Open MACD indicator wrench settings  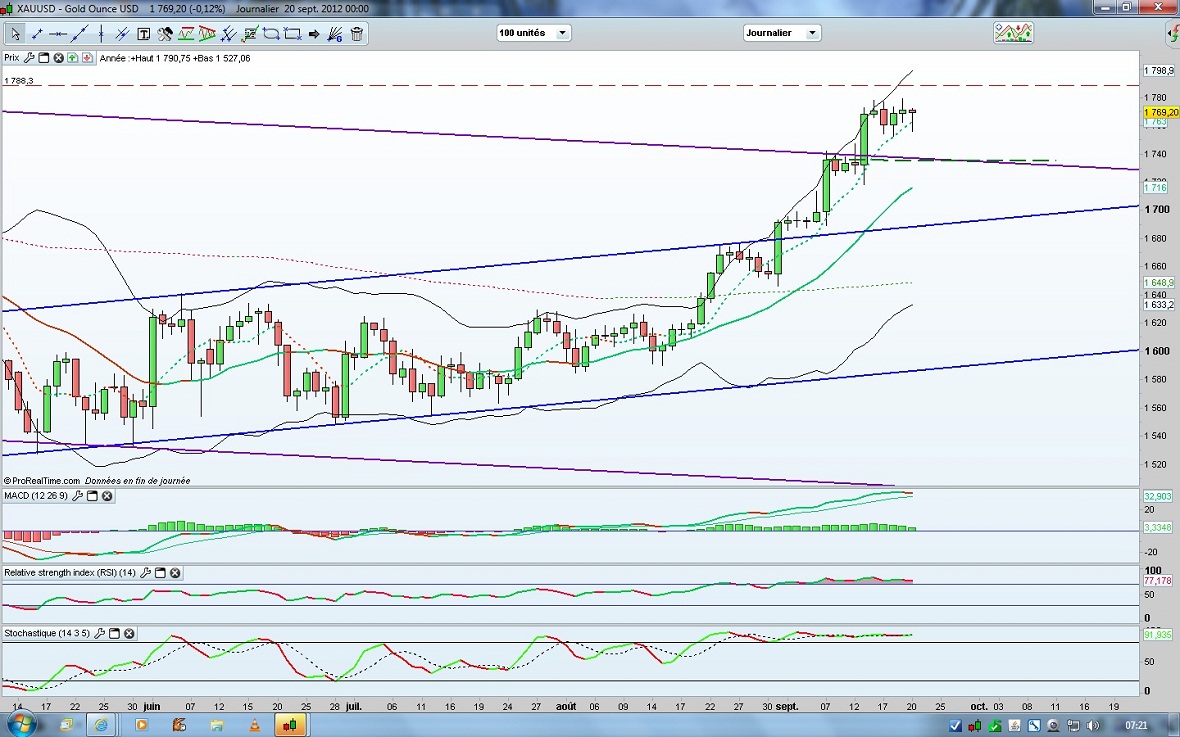[x=76, y=496]
